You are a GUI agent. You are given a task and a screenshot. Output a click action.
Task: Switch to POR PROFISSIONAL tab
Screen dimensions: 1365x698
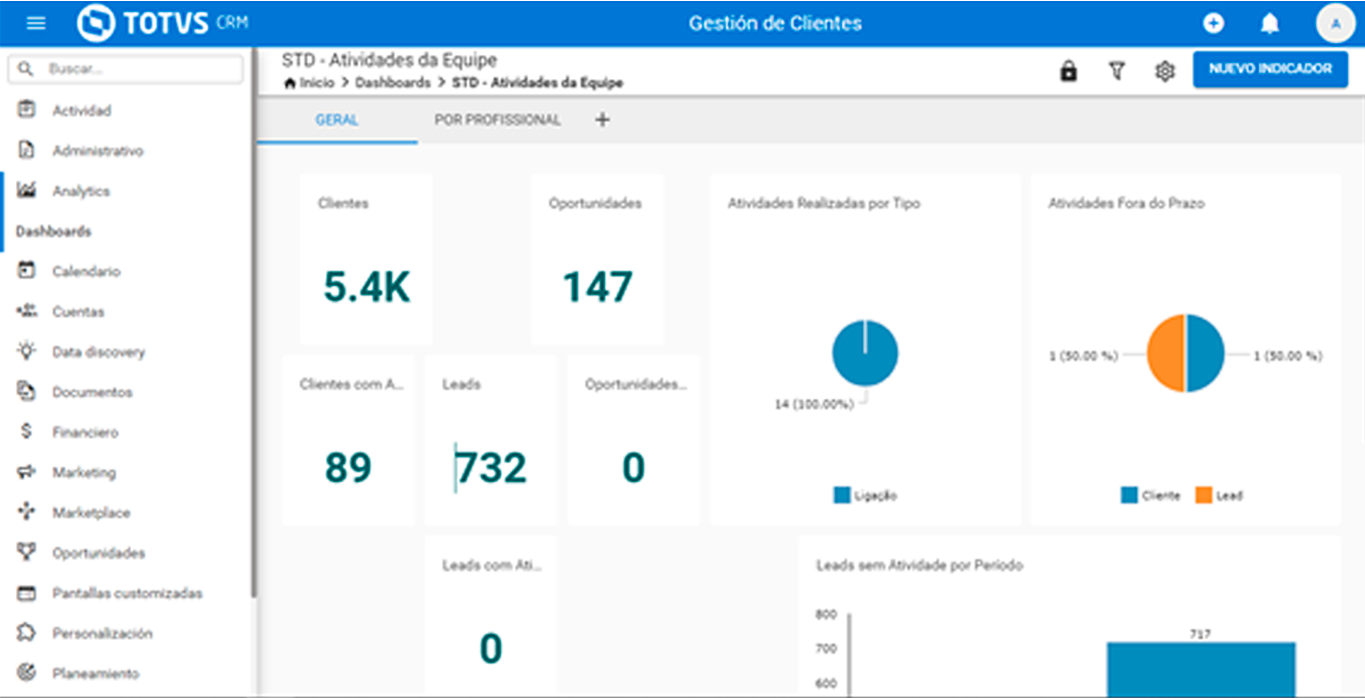coord(497,120)
